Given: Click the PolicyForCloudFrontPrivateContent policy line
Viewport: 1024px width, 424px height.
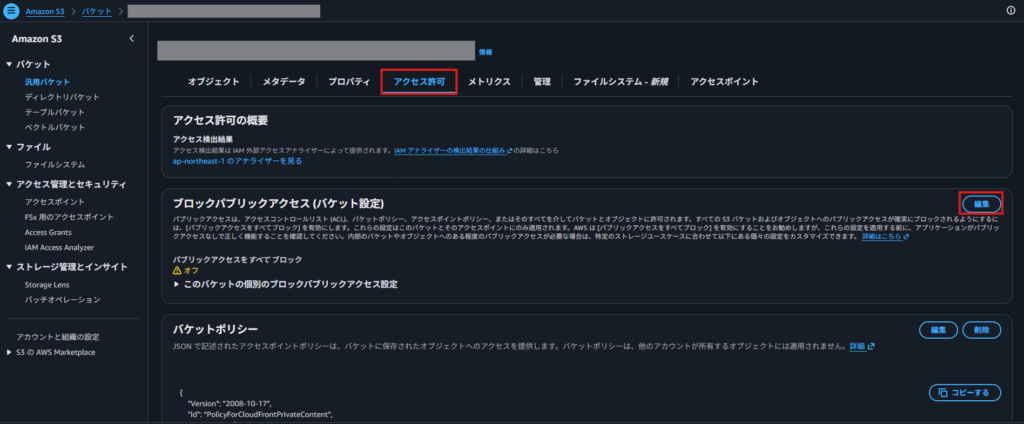Looking at the screenshot, I should 260,414.
